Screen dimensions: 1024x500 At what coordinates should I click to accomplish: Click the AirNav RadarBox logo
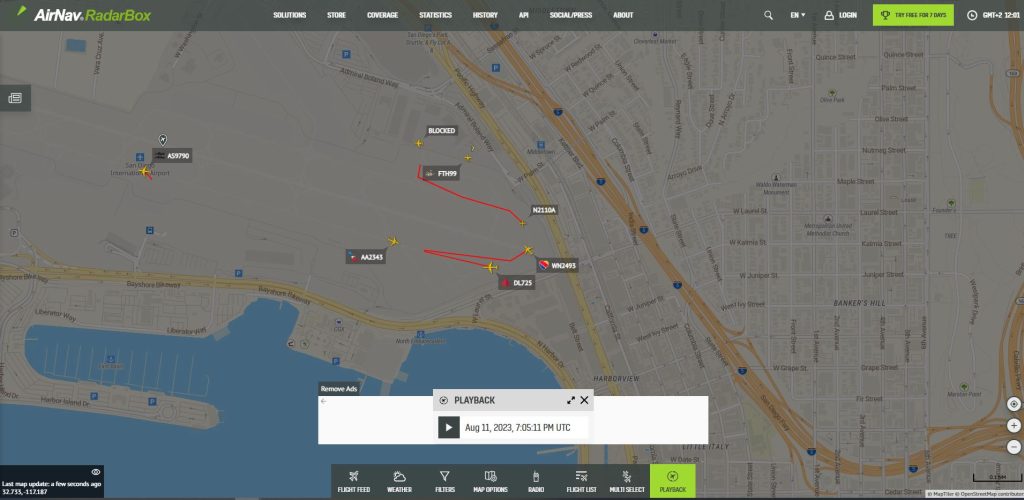(x=83, y=14)
